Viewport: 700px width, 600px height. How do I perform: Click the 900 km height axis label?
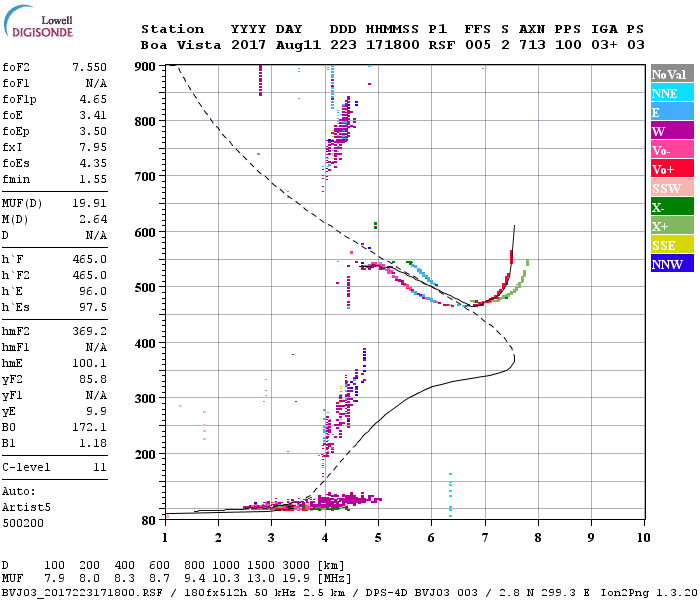pyautogui.click(x=145, y=67)
